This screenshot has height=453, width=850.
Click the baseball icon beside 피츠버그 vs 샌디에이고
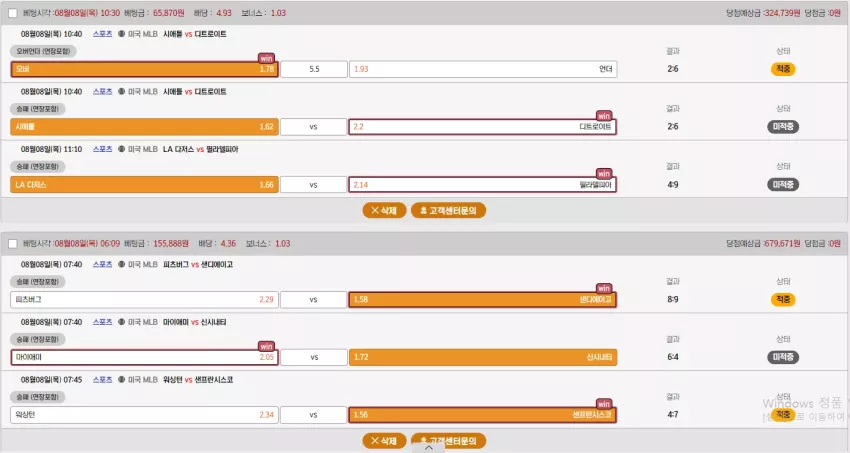(121, 264)
